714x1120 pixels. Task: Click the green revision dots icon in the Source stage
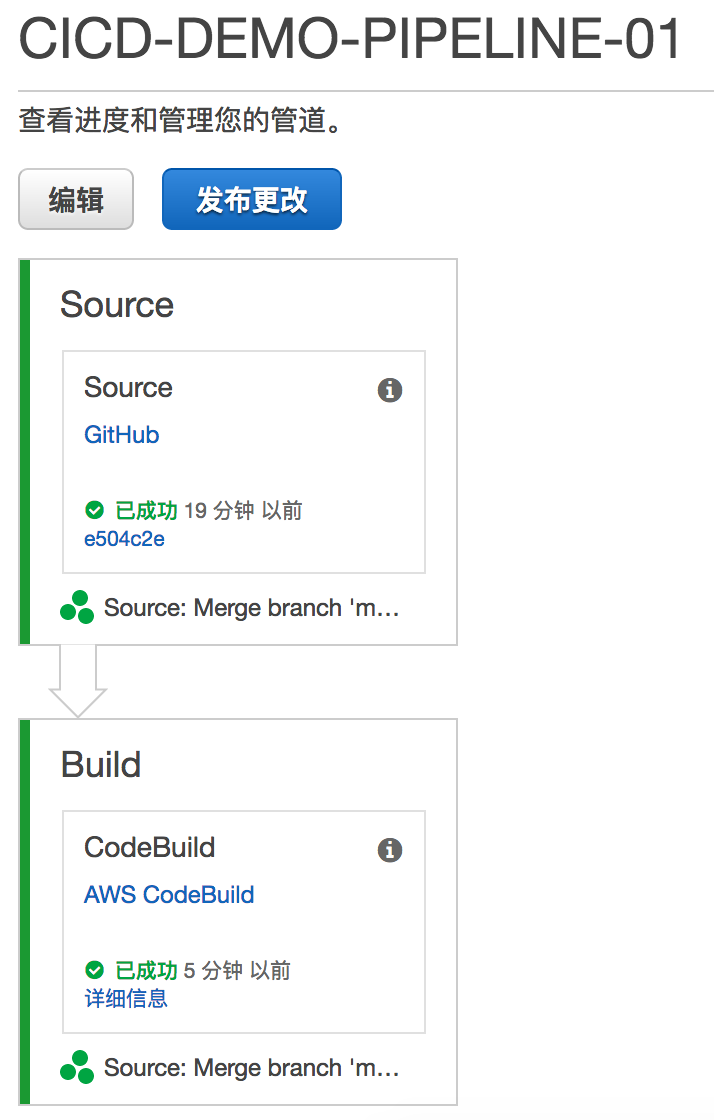(77, 607)
